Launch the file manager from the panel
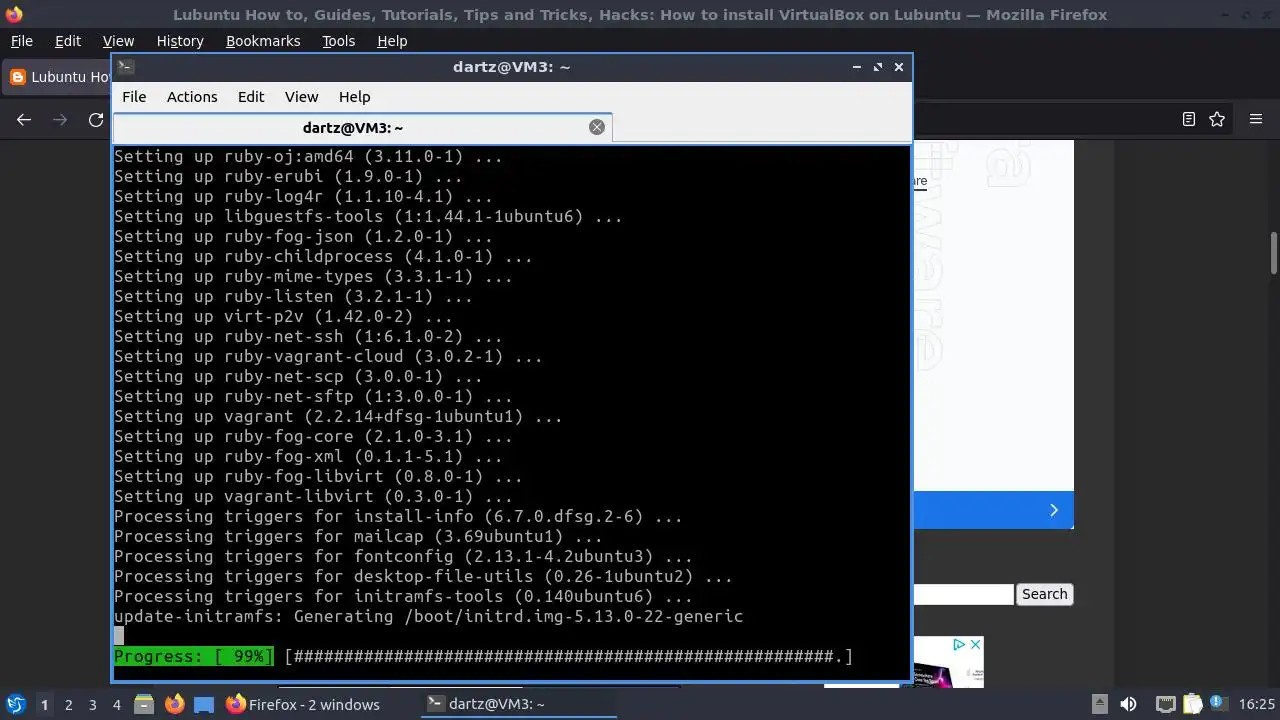Image resolution: width=1280 pixels, height=720 pixels. click(x=144, y=704)
